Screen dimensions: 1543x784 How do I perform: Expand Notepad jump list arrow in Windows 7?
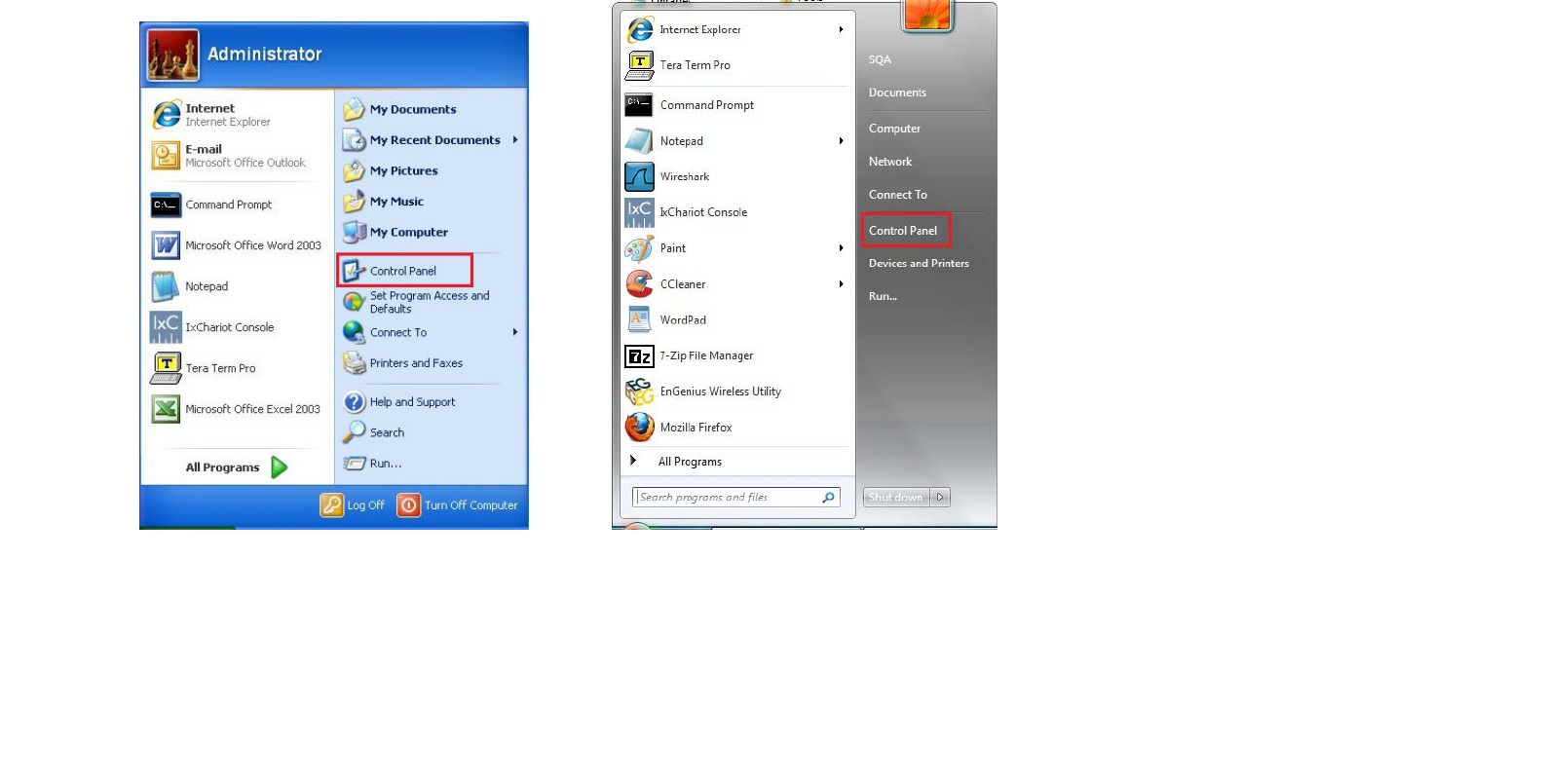coord(841,141)
